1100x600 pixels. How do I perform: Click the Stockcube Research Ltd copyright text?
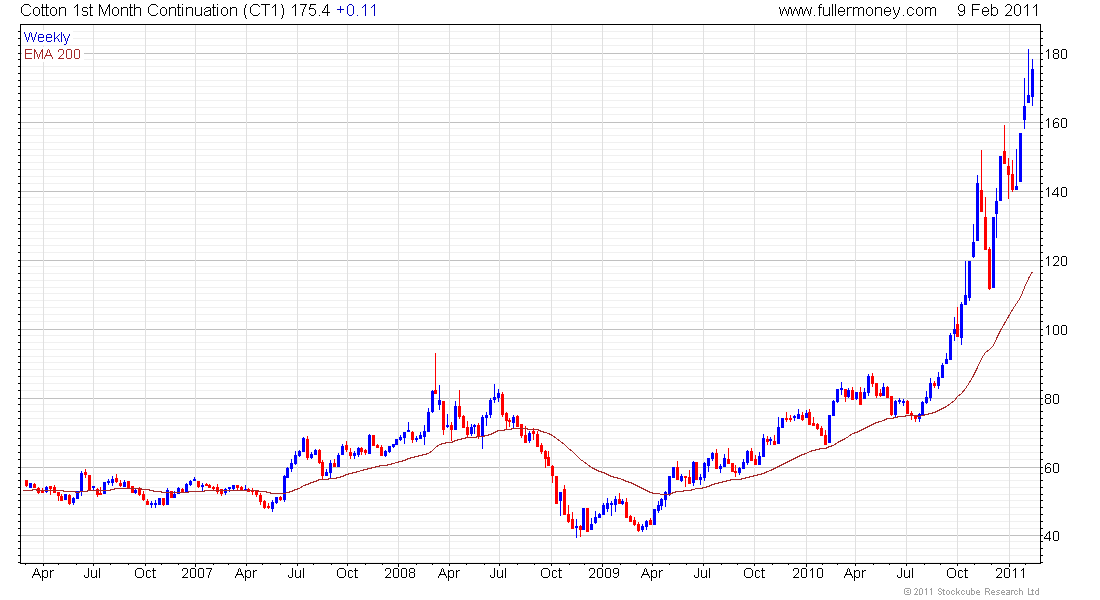coord(971,592)
